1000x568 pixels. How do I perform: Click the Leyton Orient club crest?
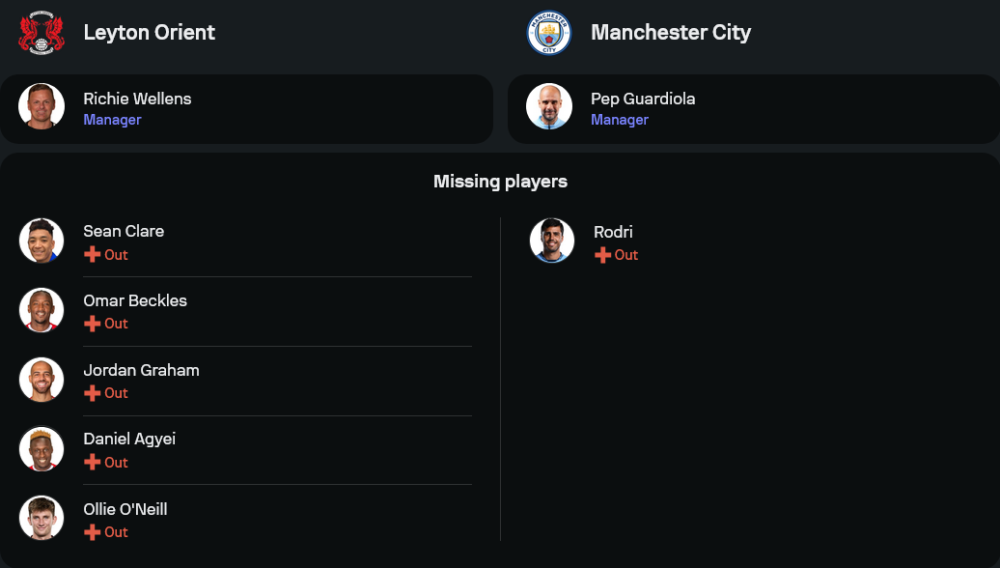[42, 32]
